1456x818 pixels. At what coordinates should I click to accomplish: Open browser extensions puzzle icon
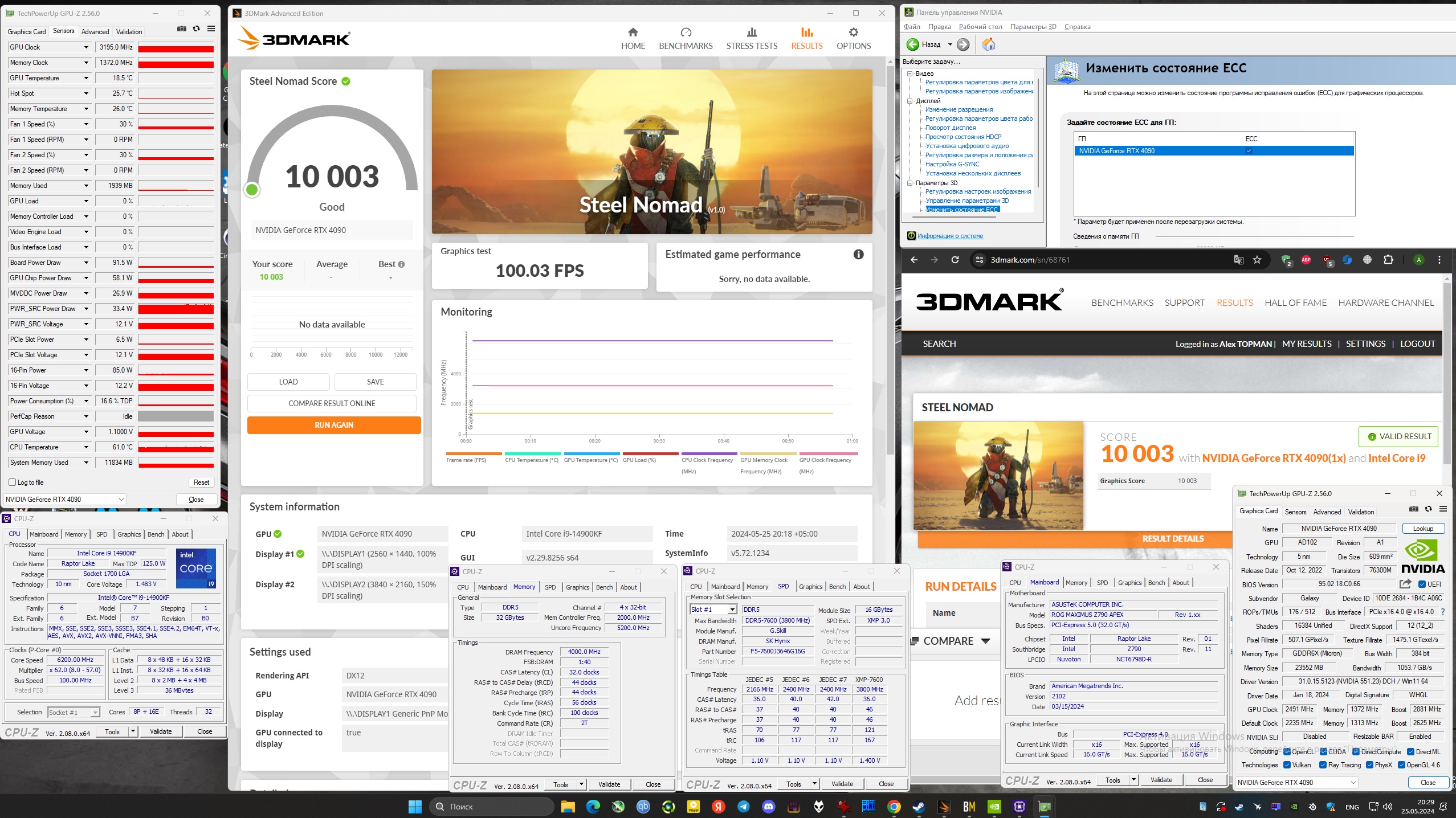coord(1388,260)
